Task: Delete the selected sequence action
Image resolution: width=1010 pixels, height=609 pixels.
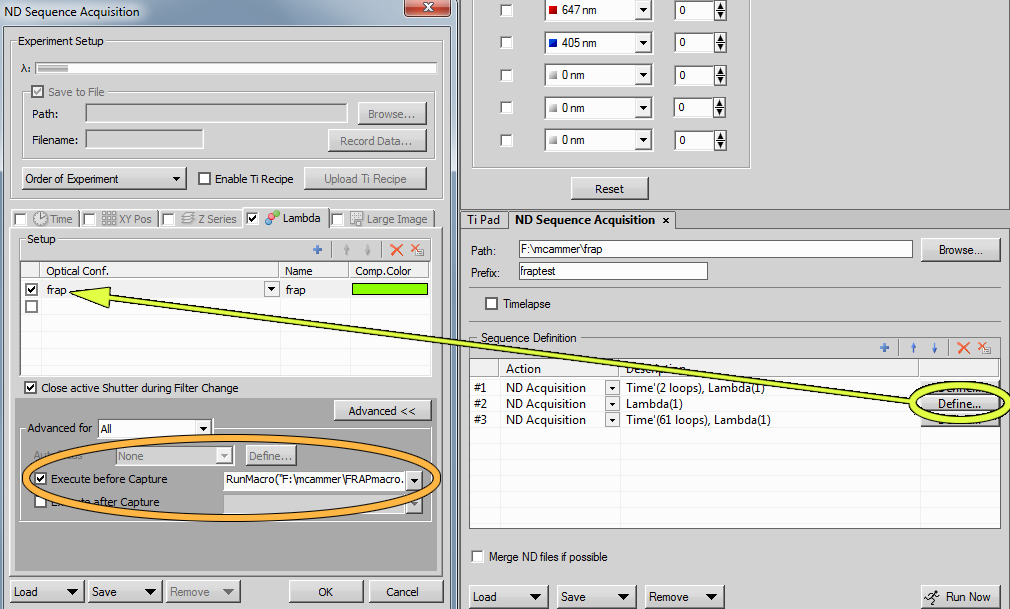Action: tap(963, 348)
